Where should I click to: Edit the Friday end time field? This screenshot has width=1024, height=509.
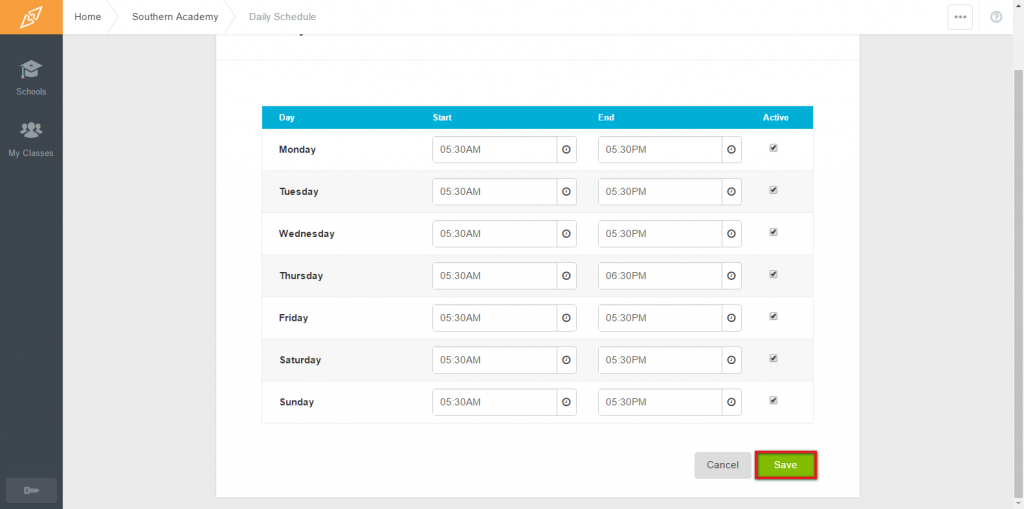660,318
